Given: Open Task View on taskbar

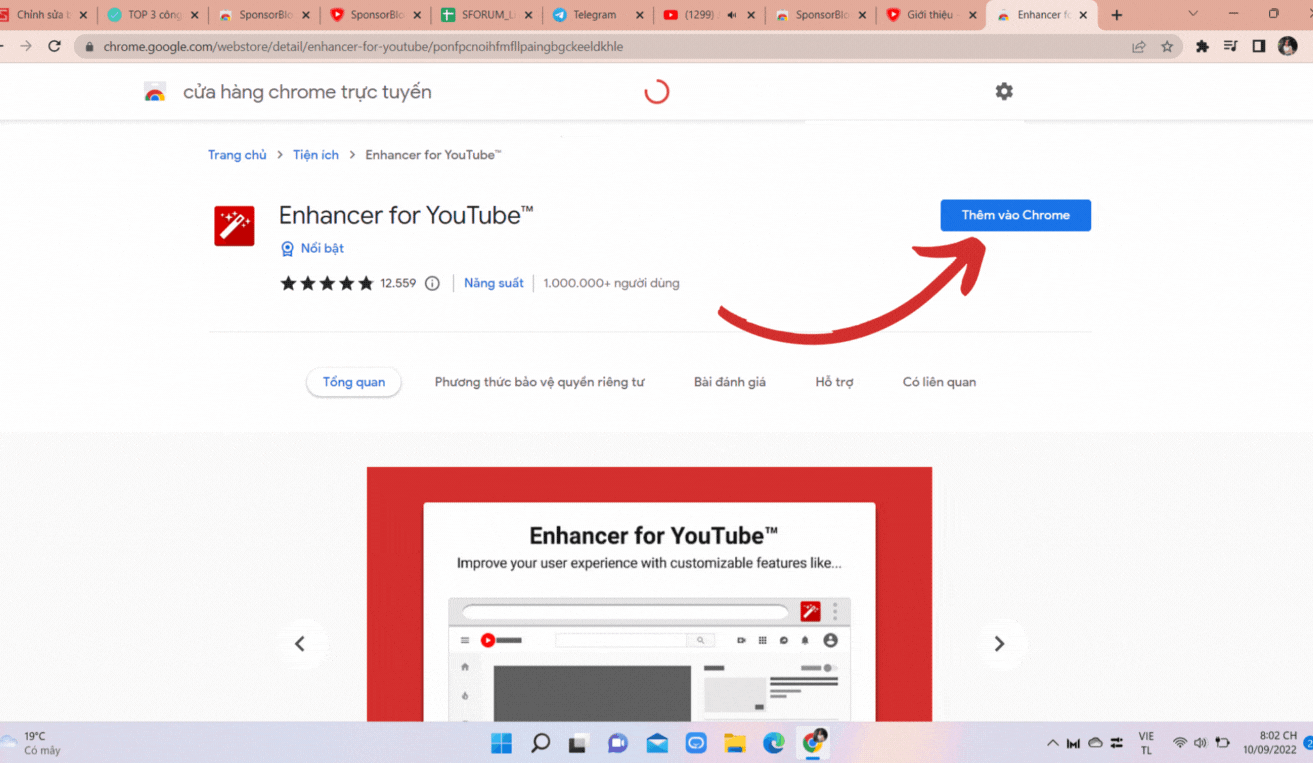Looking at the screenshot, I should [x=579, y=743].
